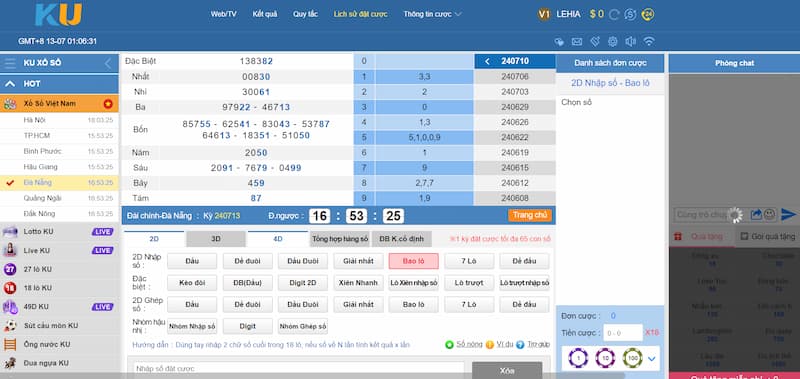This screenshot has height=379, width=800.
Task: Select the Bao lô bet type in 2D Nhập số
Action: tap(413, 261)
